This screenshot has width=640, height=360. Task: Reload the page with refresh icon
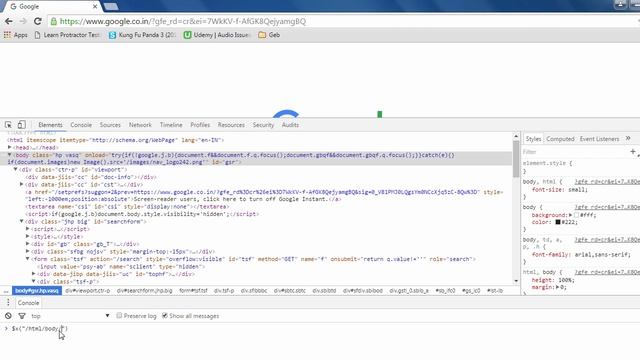pos(38,21)
